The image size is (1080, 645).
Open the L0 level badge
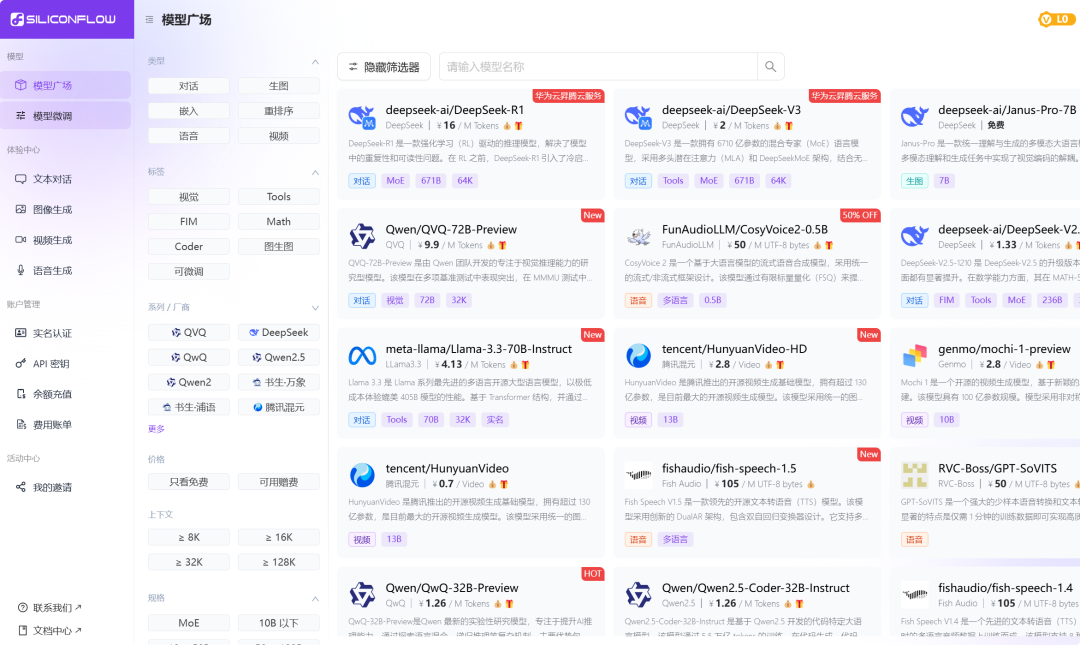pos(1056,19)
